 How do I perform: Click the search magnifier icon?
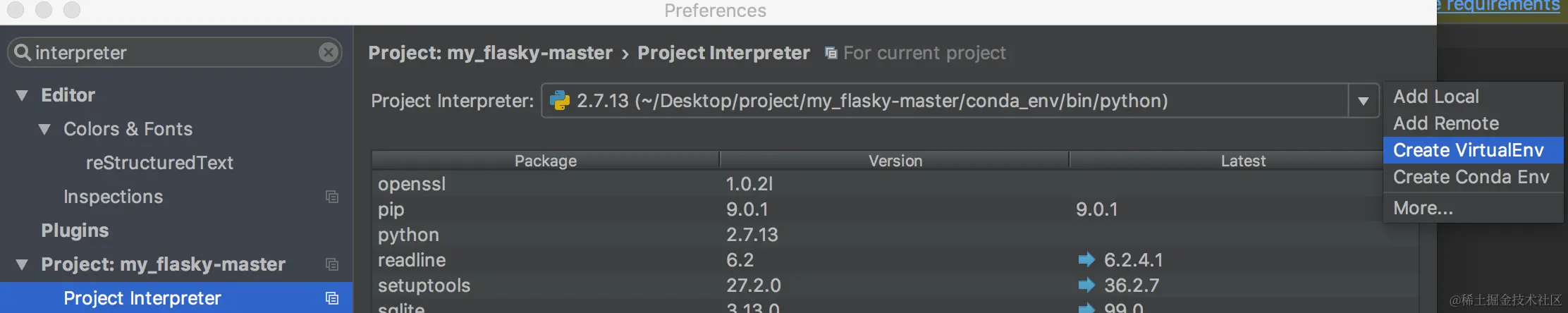[23, 52]
